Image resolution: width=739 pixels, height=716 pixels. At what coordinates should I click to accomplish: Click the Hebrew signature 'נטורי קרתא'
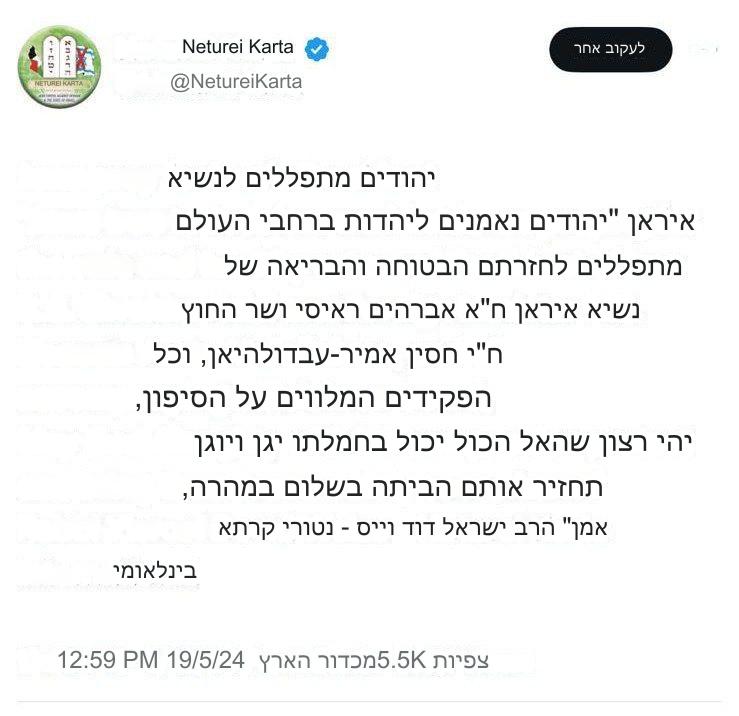tap(276, 527)
